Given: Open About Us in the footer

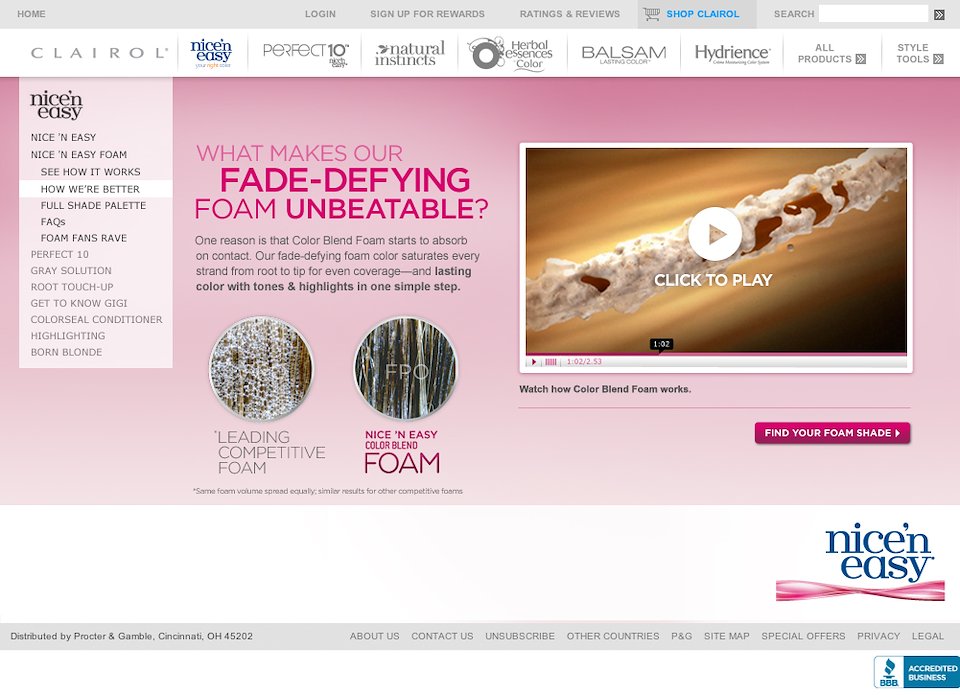Looking at the screenshot, I should pos(375,636).
